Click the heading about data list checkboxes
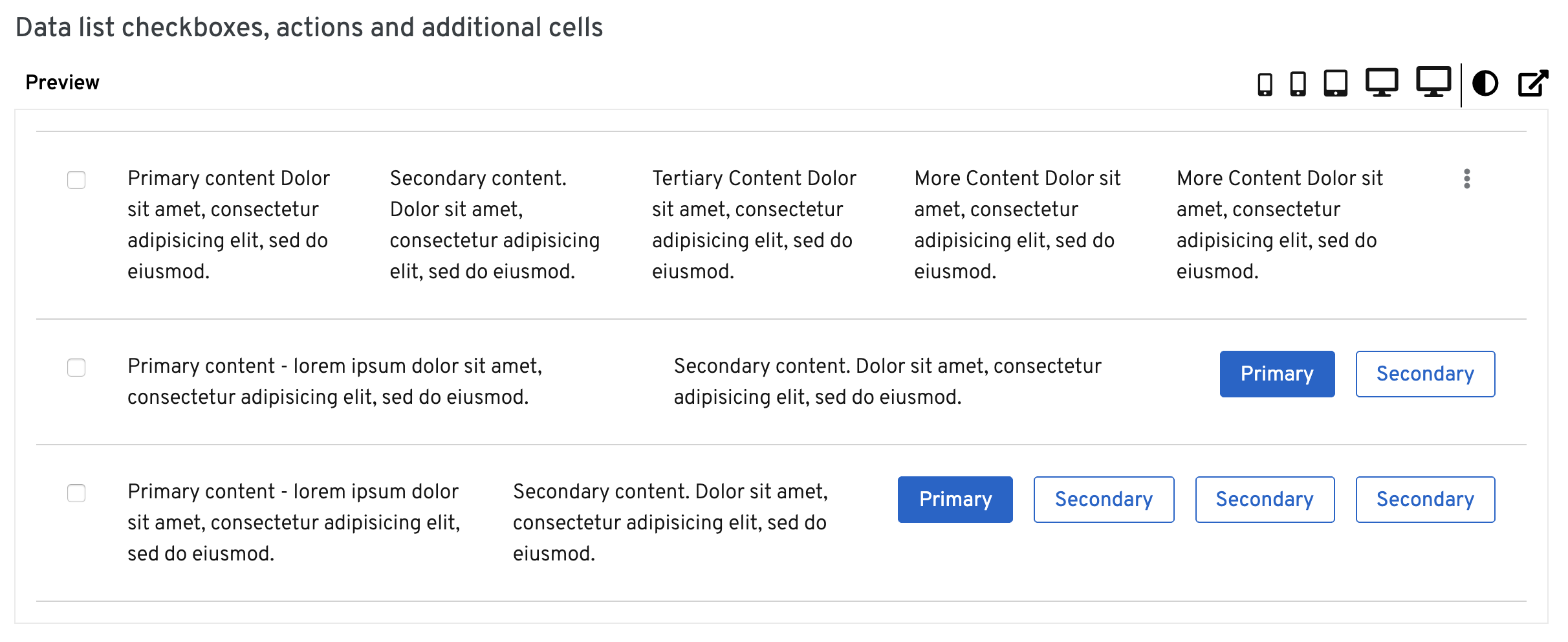This screenshot has height=642, width=1568. pos(309,27)
